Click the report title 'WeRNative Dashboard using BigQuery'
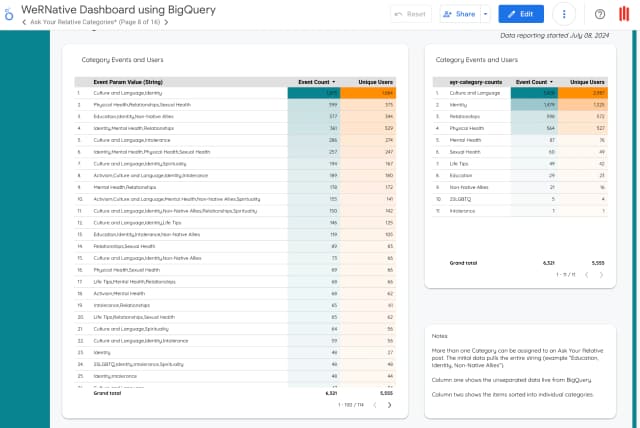Screen dimensions: 640x428 pos(118,9)
